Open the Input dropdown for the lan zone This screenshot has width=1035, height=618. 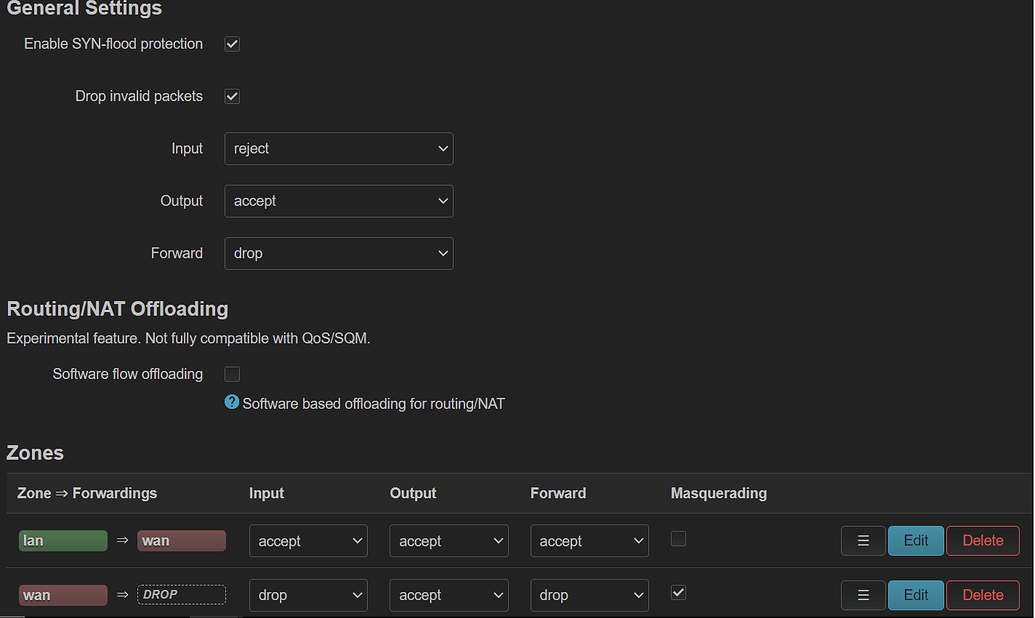point(308,540)
